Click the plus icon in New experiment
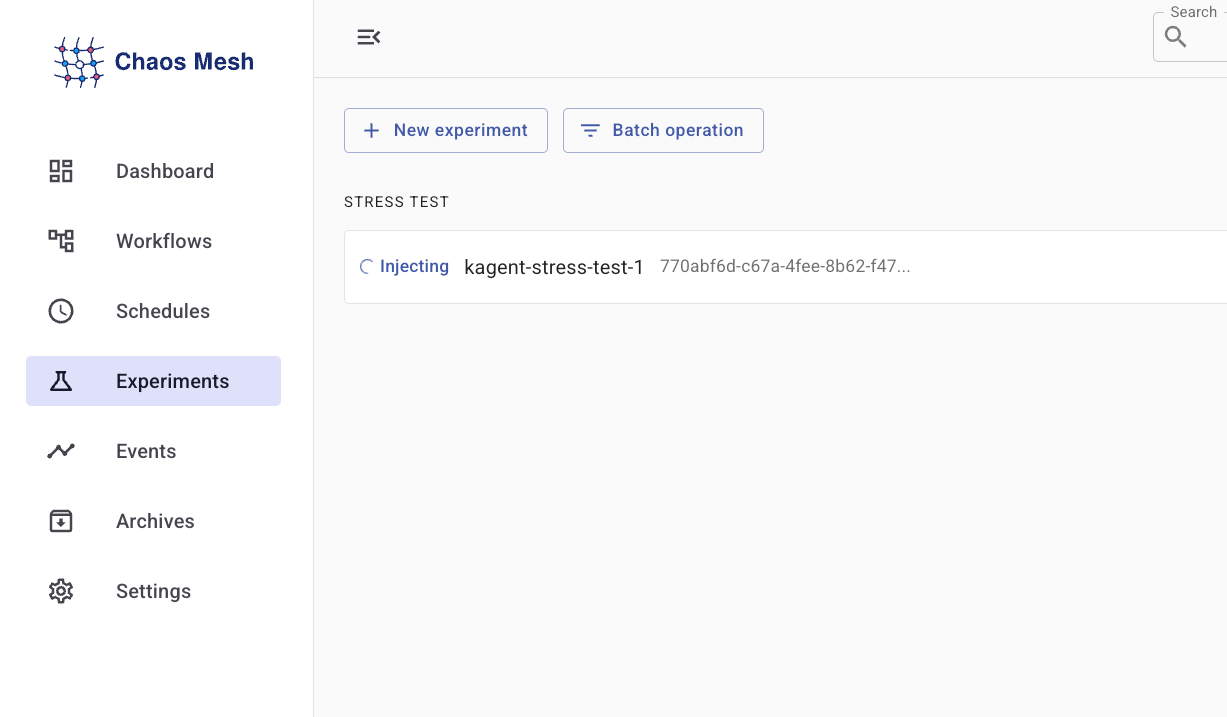1227x717 pixels. [371, 130]
